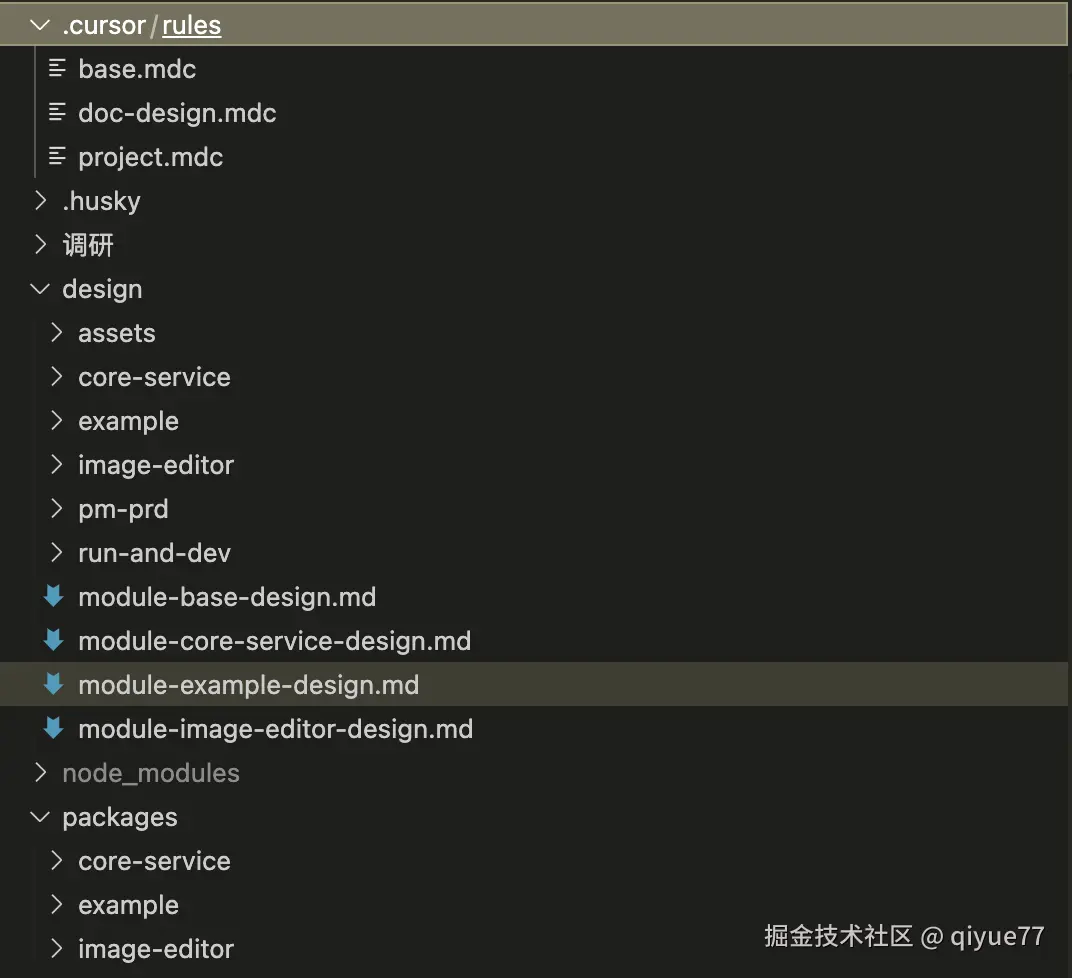Open the 调研 folder
The image size is (1072, 978).
click(89, 244)
